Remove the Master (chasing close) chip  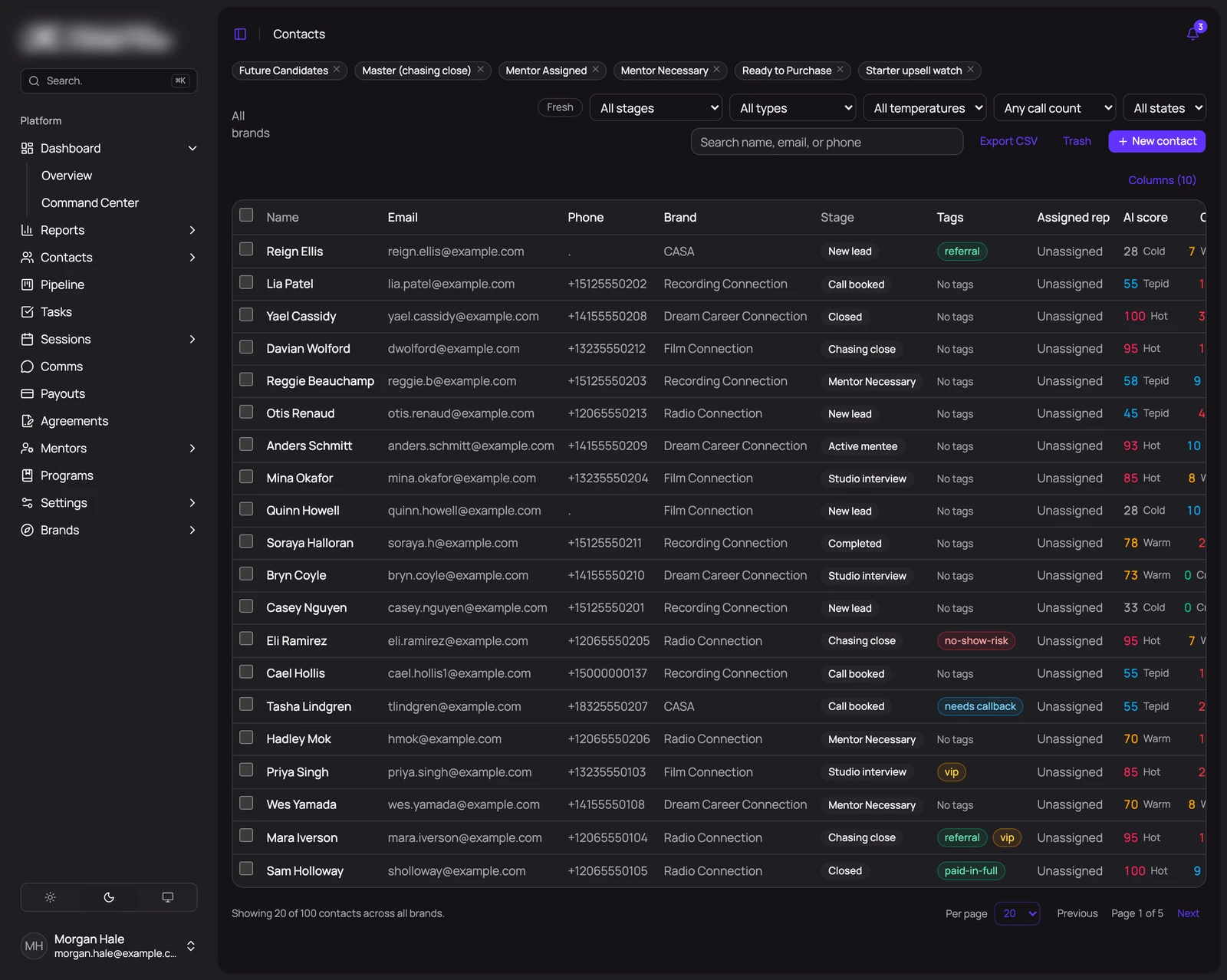click(x=481, y=70)
